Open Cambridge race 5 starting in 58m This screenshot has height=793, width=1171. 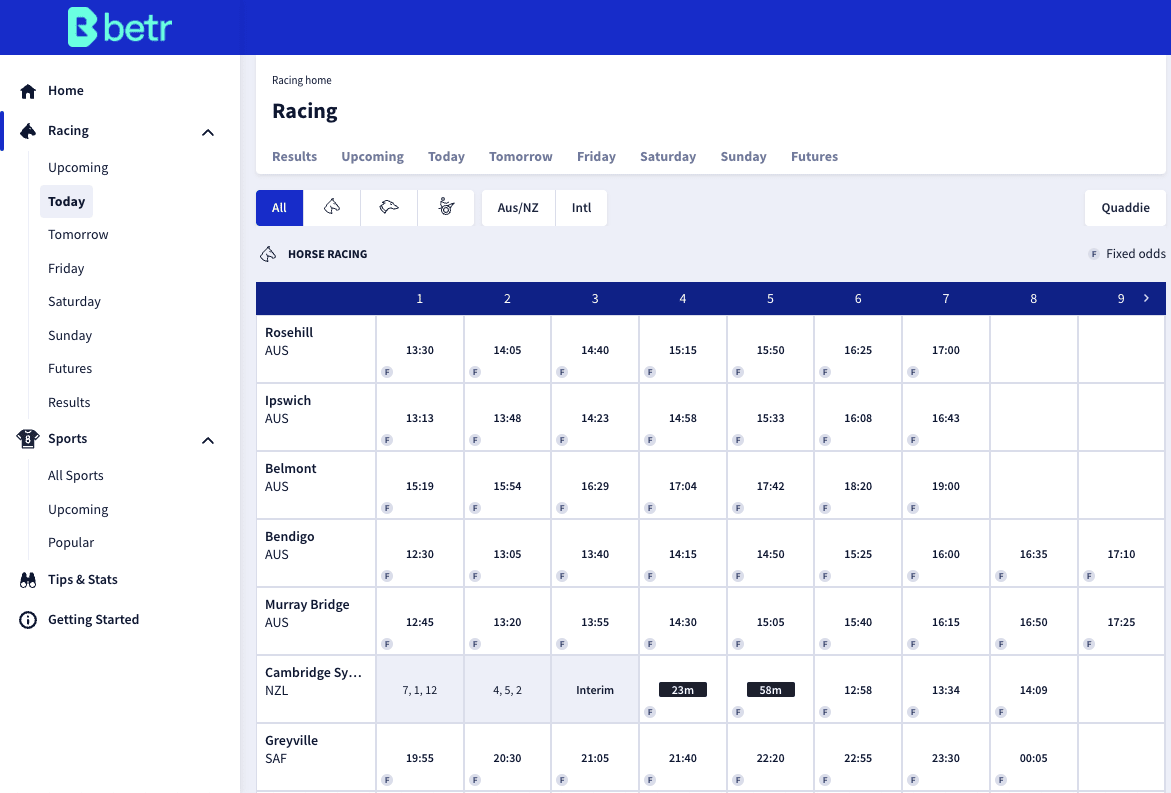(x=771, y=689)
